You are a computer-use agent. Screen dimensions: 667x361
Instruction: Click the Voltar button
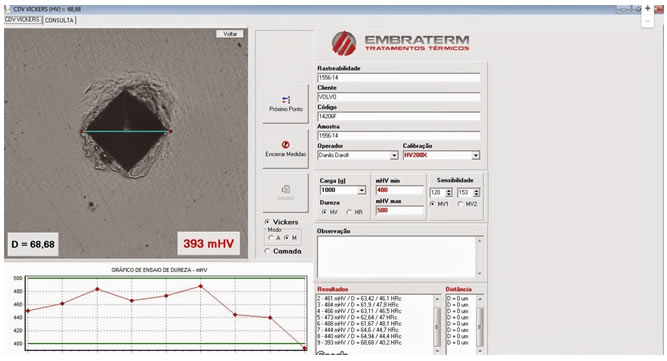pos(230,34)
